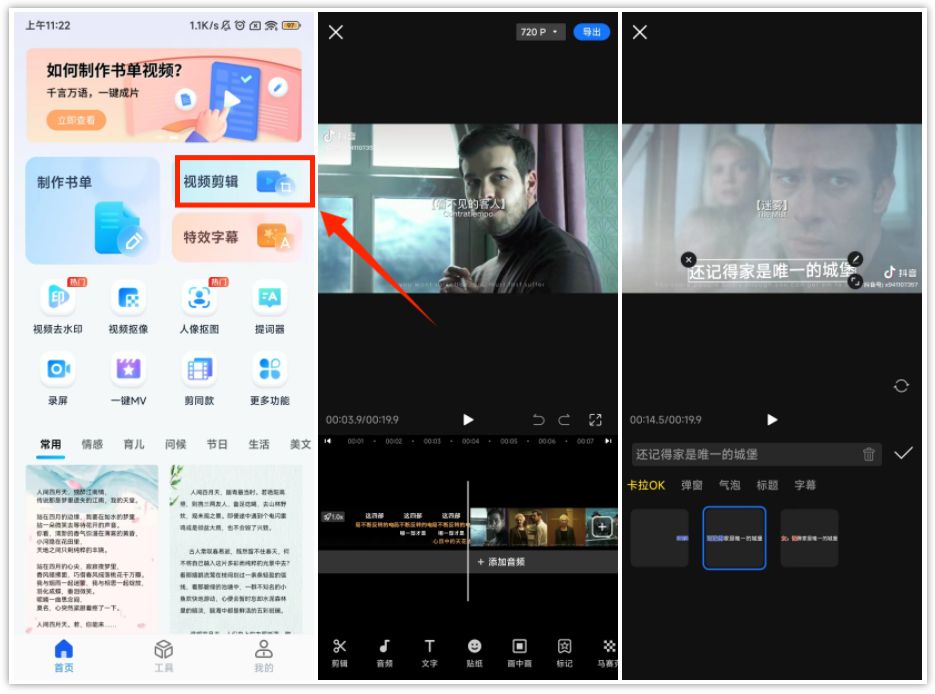This screenshot has height=694, width=935.
Task: Tap 立即查看 on the banner
Action: (76, 120)
